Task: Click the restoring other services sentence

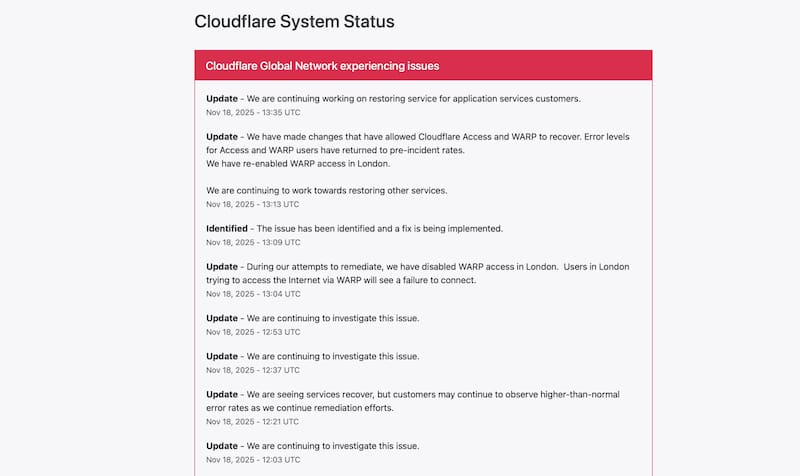Action: 340,190
